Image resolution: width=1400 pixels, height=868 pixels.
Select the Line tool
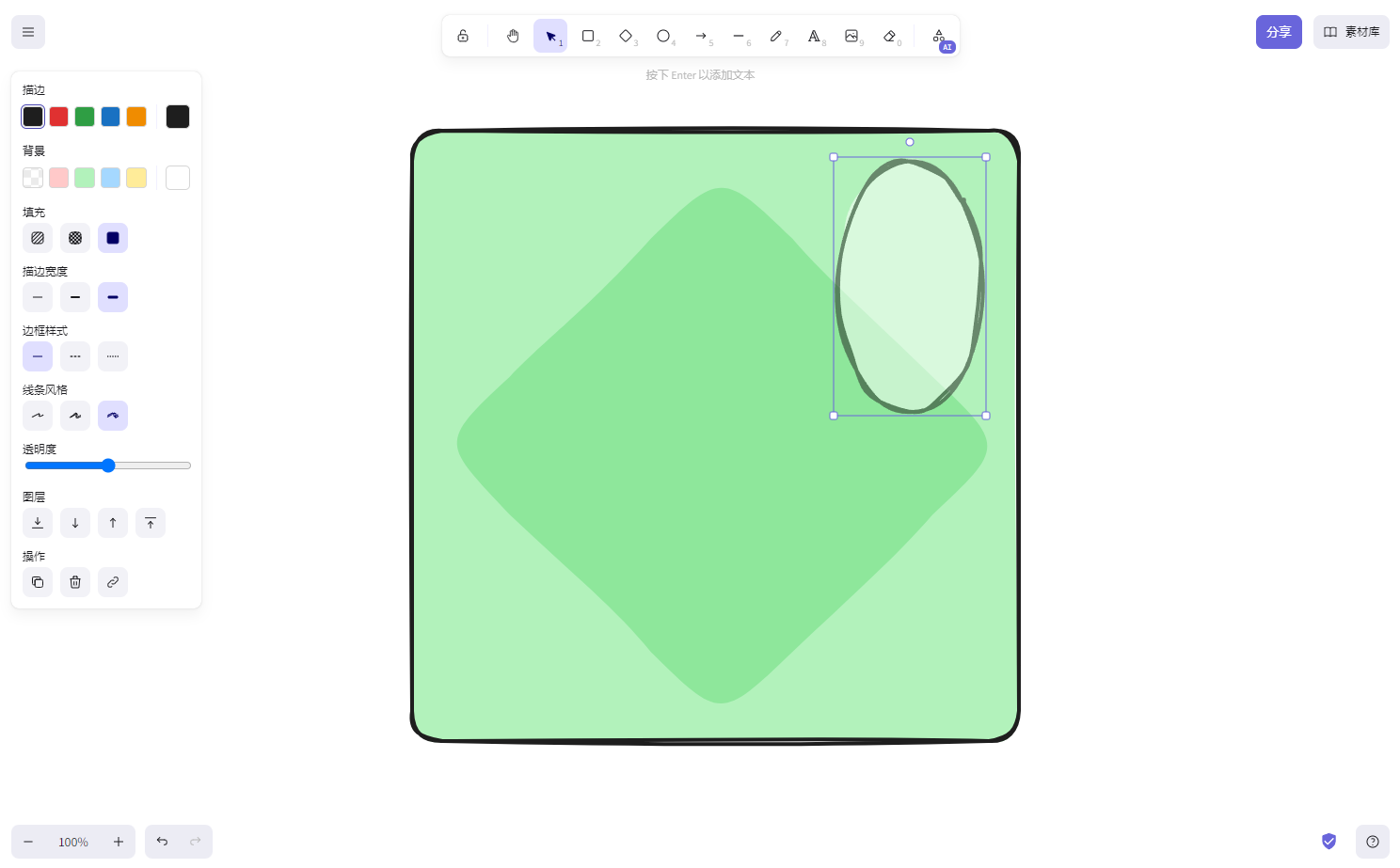(x=739, y=36)
